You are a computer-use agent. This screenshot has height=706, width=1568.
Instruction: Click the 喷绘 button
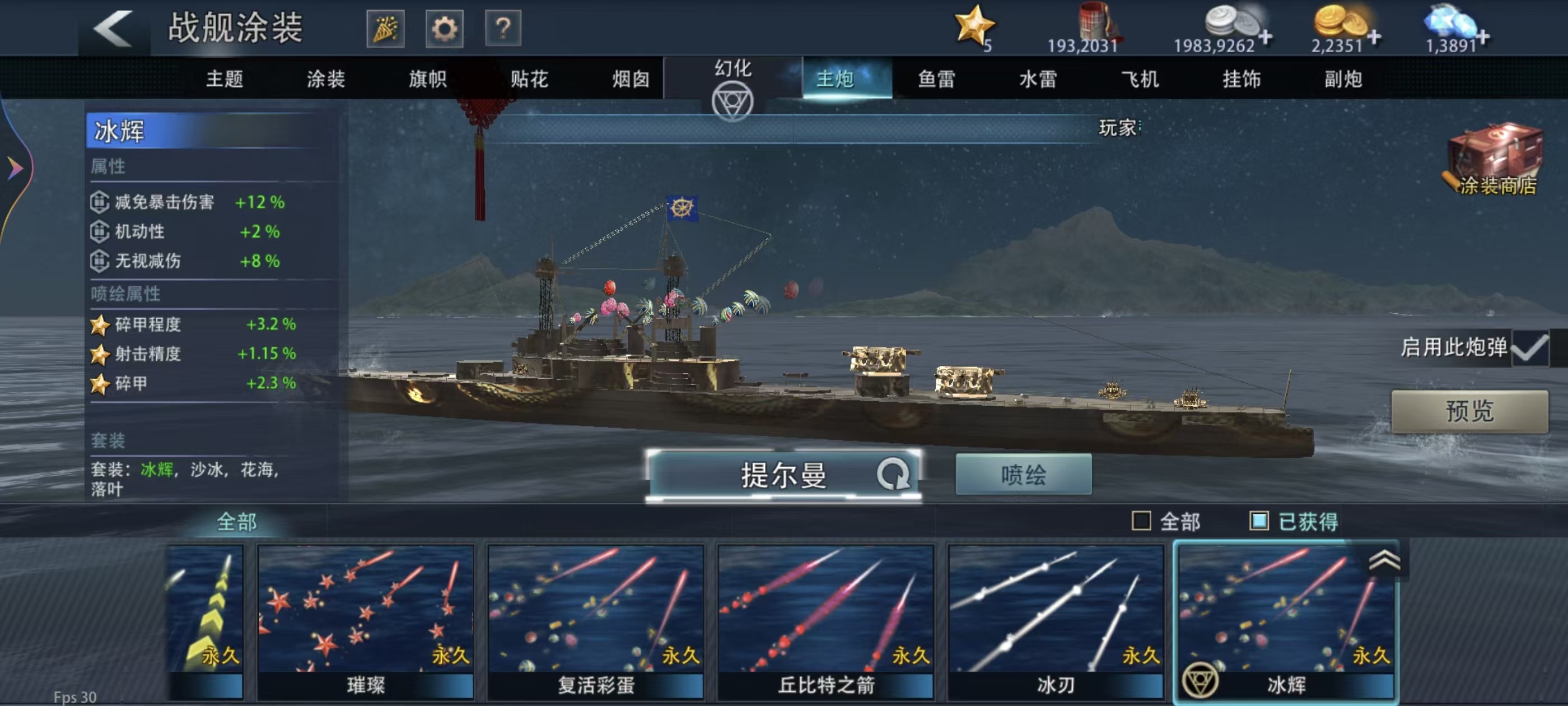pyautogui.click(x=1024, y=475)
